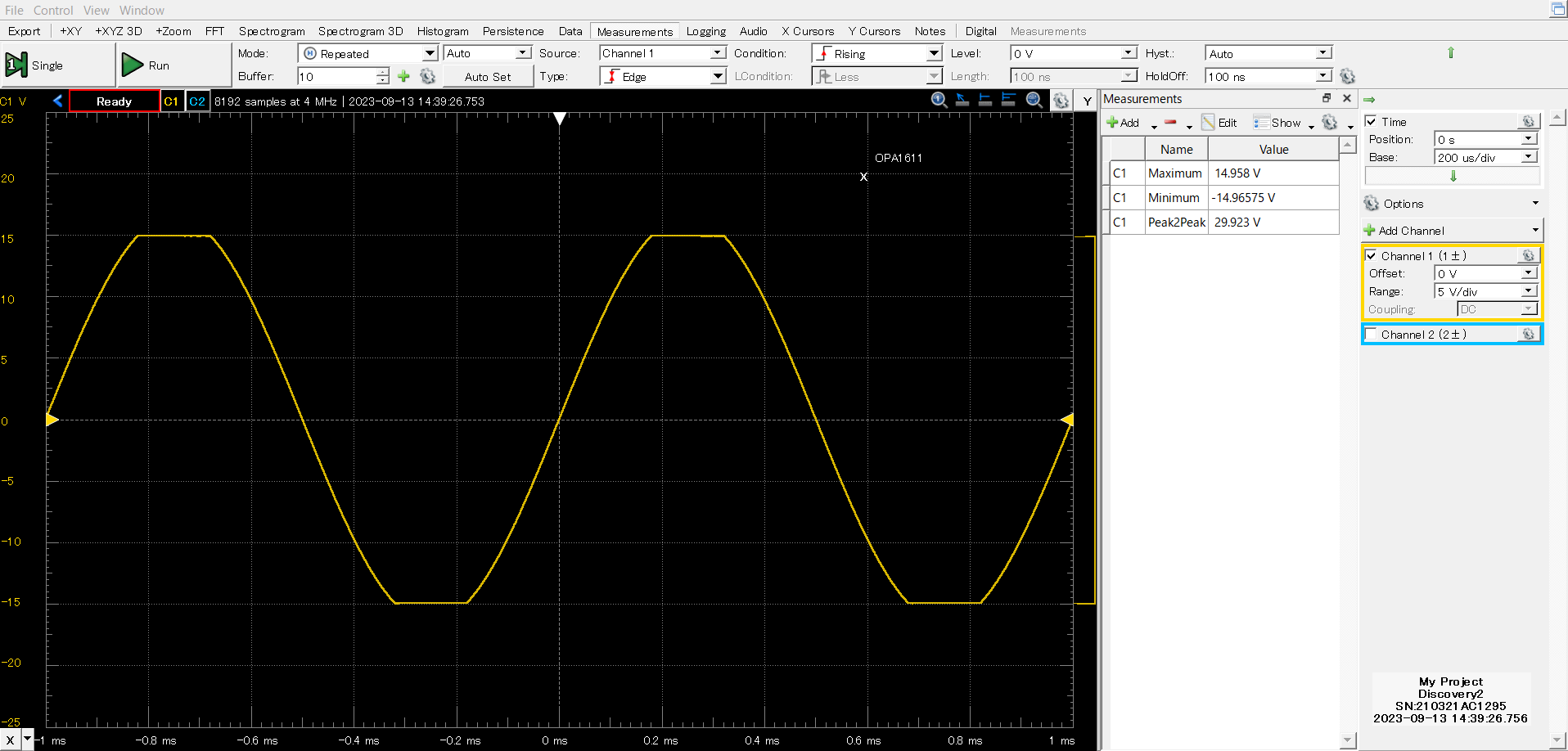
Task: Click the Y axis button at top of plot
Action: pos(1087,101)
